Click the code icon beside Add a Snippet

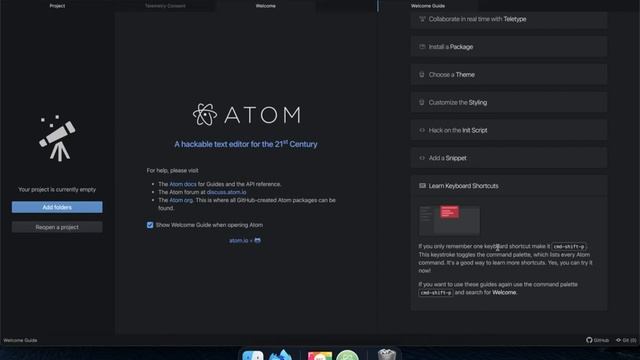(422, 158)
